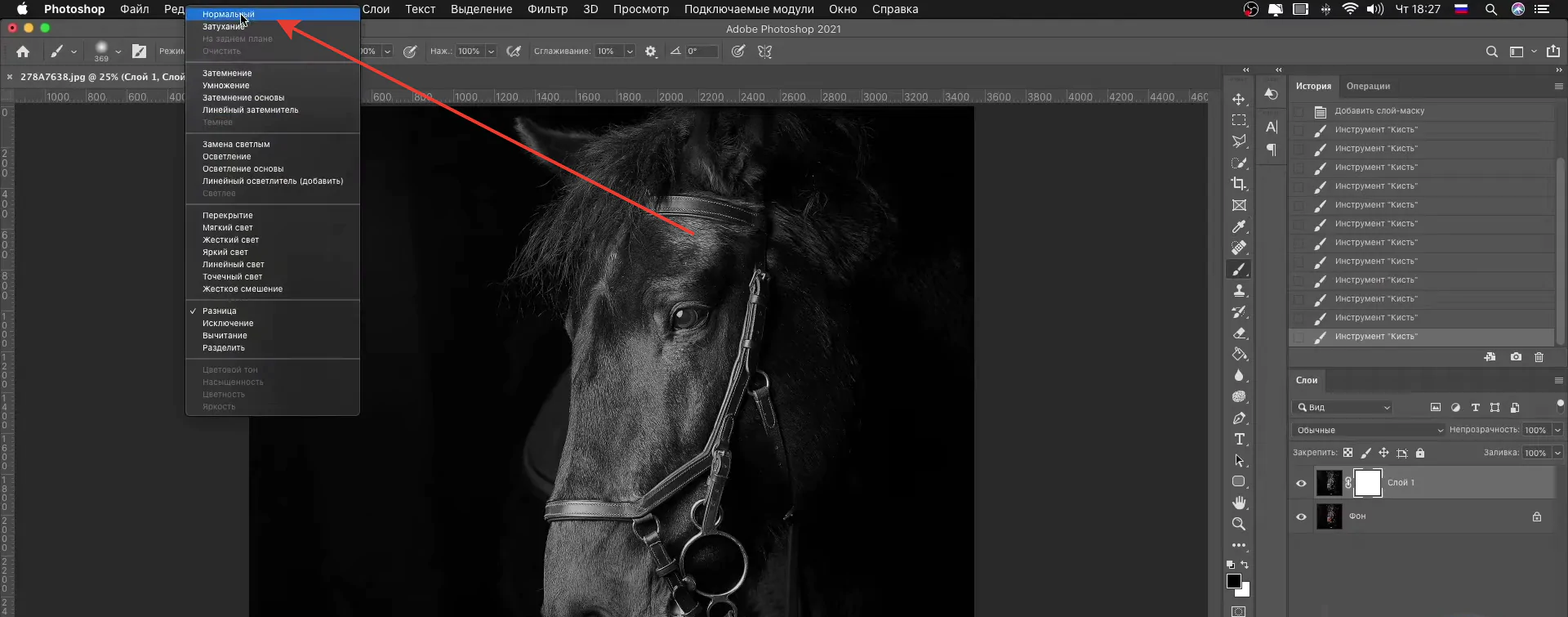Open History panel menu
Screen dimensions: 1568x617
click(x=1558, y=86)
